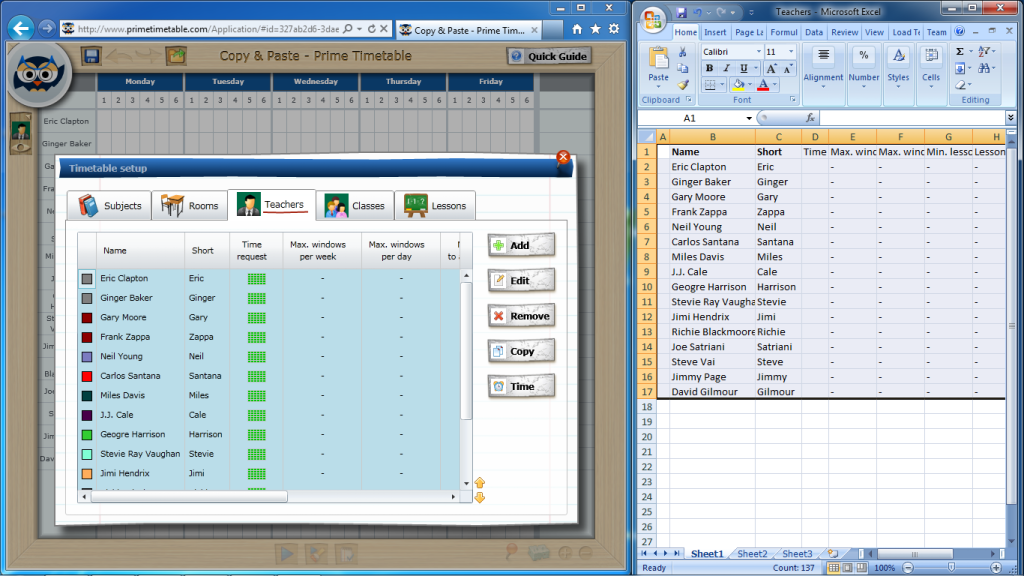Save the workbook from Excel quick access toolbar
The image size is (1024, 576).
682,12
